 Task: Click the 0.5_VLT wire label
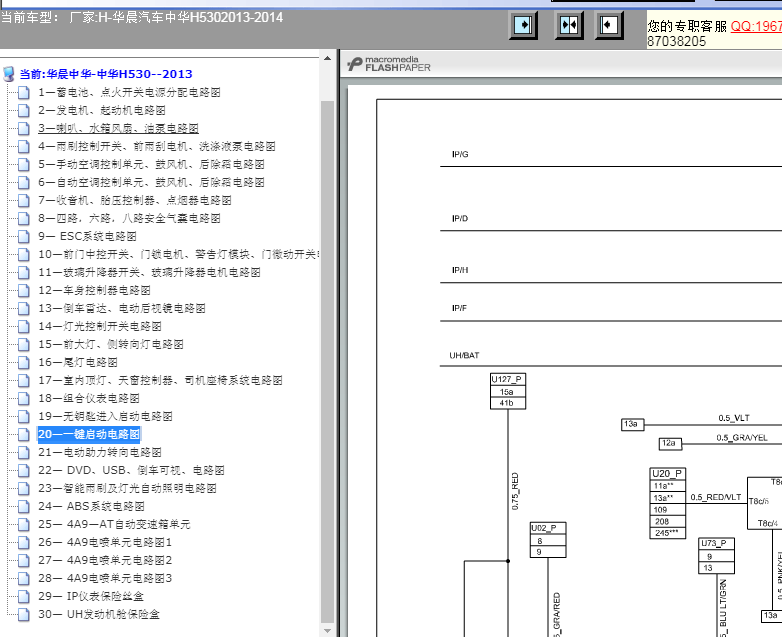[734, 418]
